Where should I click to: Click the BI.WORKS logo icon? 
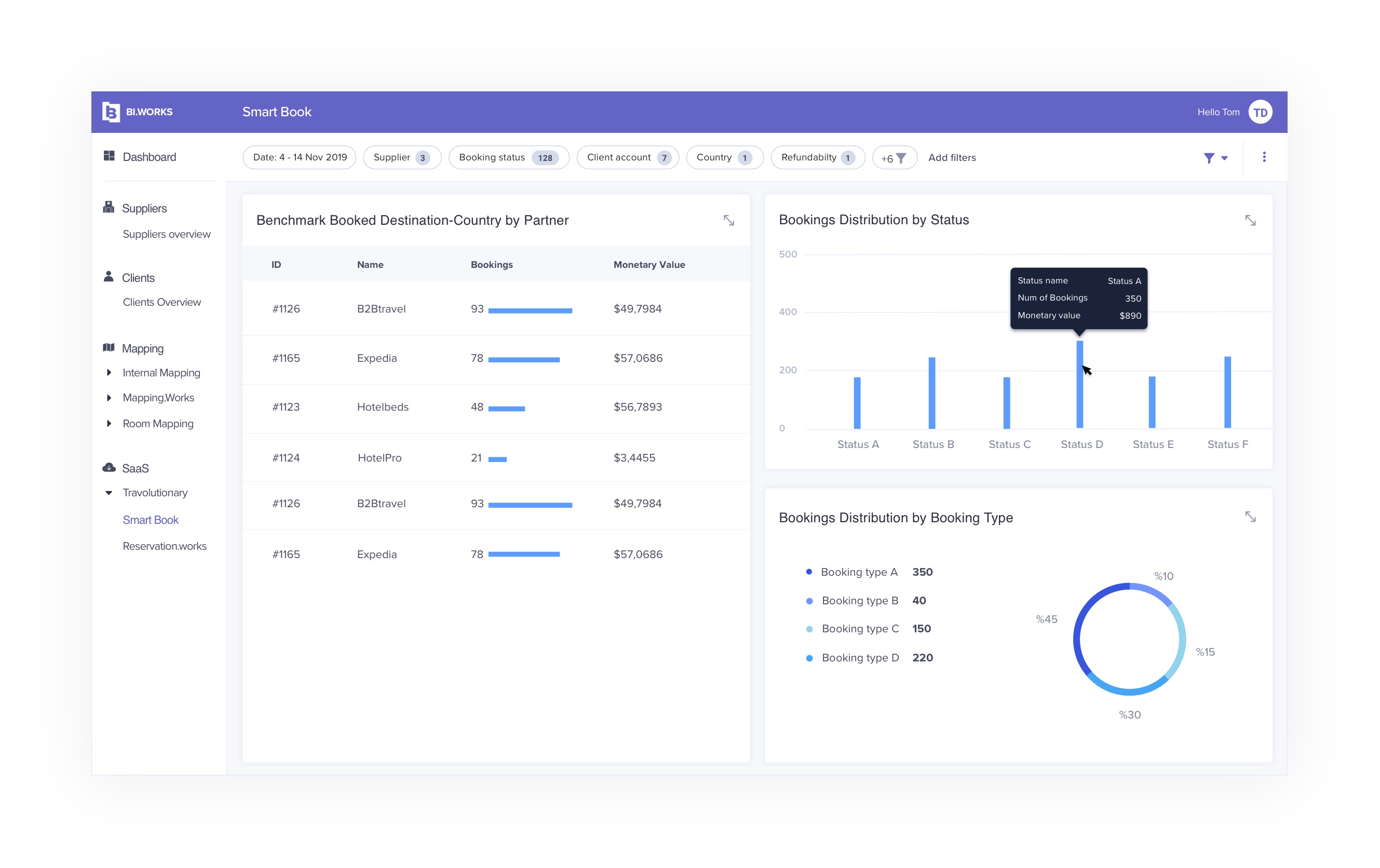111,112
